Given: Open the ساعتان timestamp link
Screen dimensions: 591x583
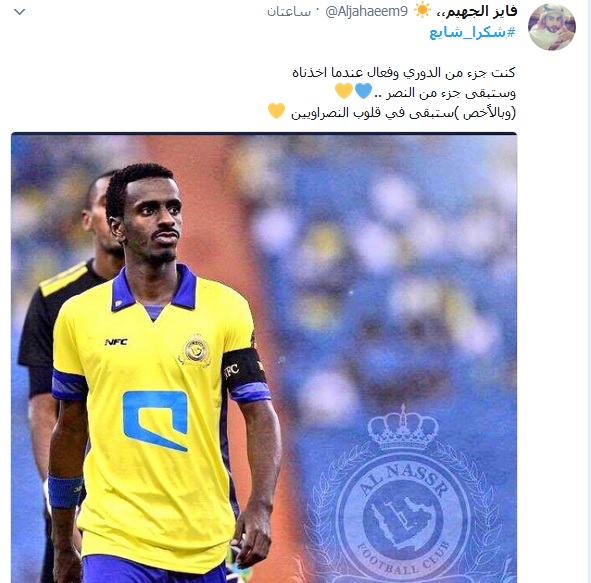Looking at the screenshot, I should pyautogui.click(x=289, y=12).
